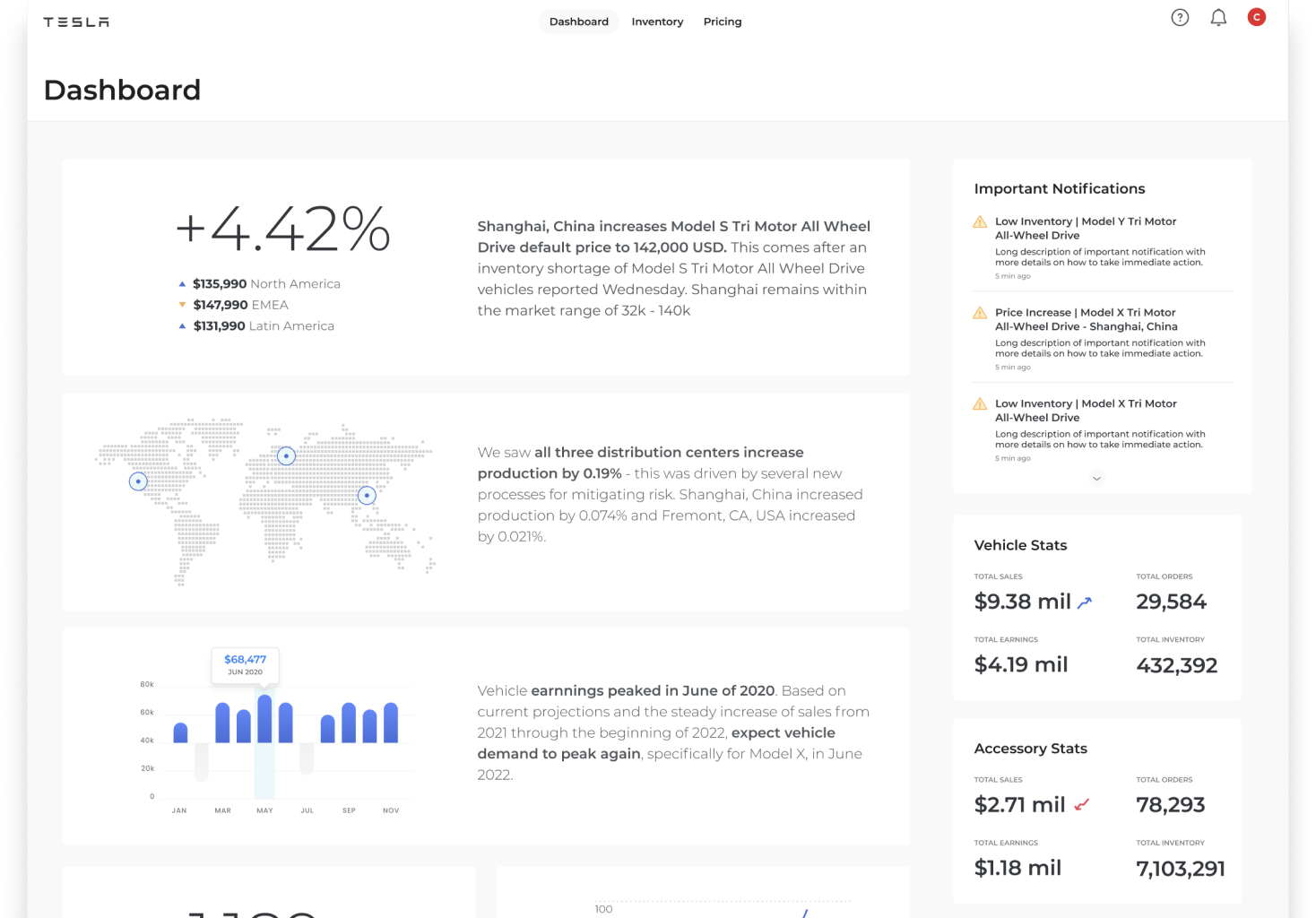The width and height of the screenshot is (1316, 918).
Task: Open the help question mark icon
Action: (1180, 17)
